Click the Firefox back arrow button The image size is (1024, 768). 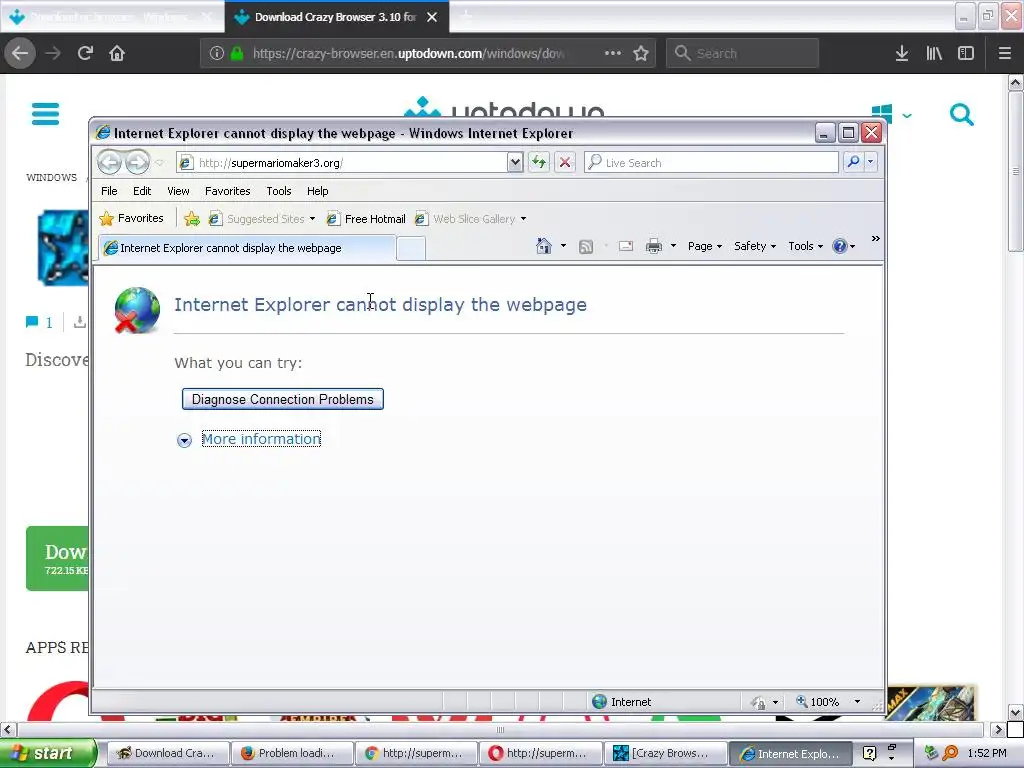[x=20, y=53]
